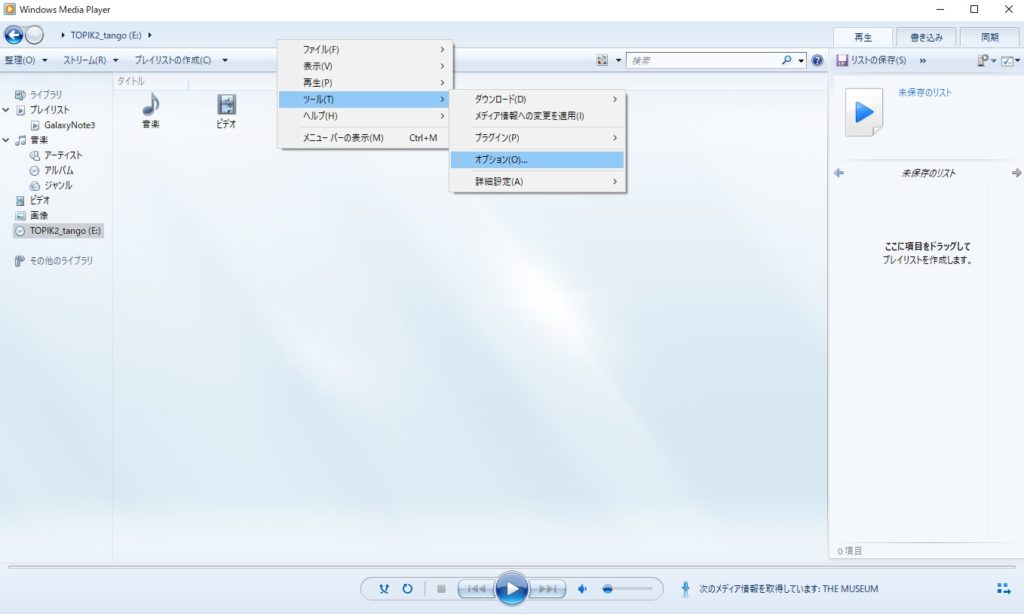Highlight the ツール(T) menu entry
Screen dimensions: 1024x614
tap(364, 99)
